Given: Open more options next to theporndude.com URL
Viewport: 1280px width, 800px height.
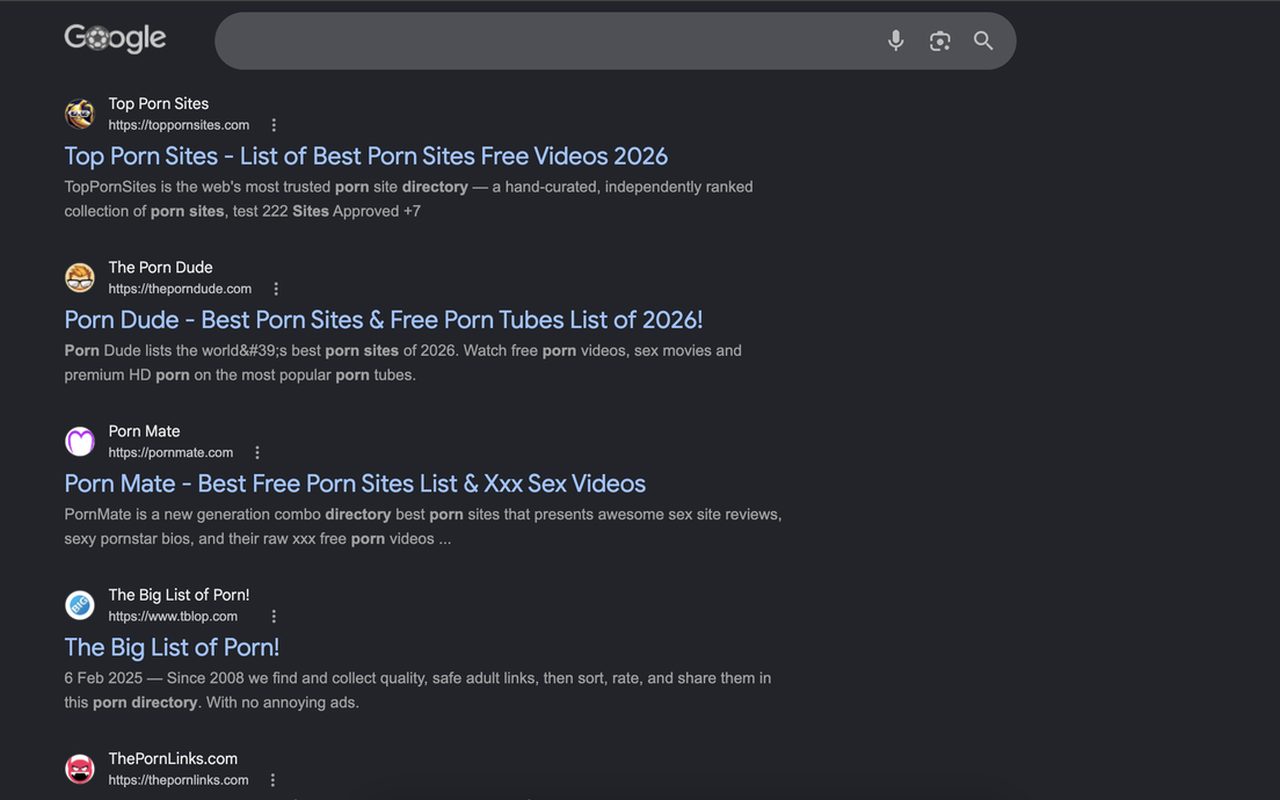Looking at the screenshot, I should (x=276, y=289).
